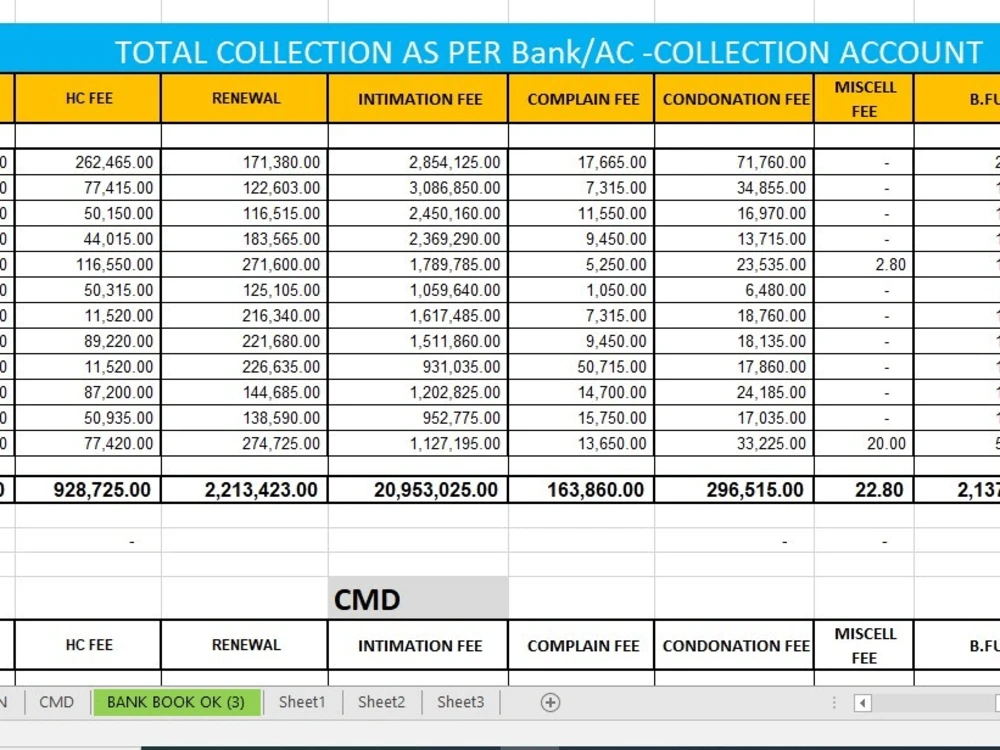The width and height of the screenshot is (1000, 750).
Task: Select renewal total 2,213,423.00
Action: (x=245, y=489)
